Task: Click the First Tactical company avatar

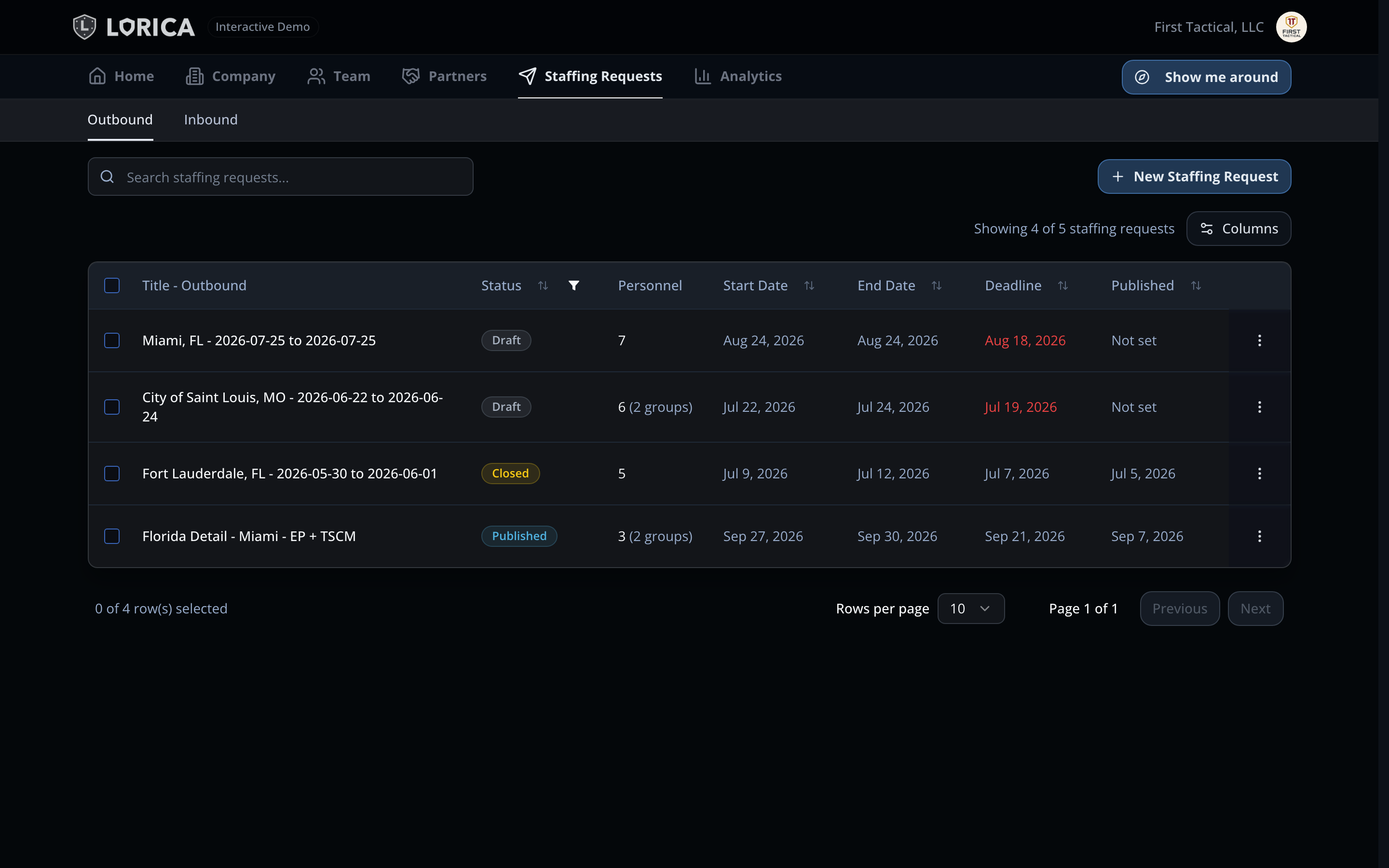Action: click(x=1291, y=27)
